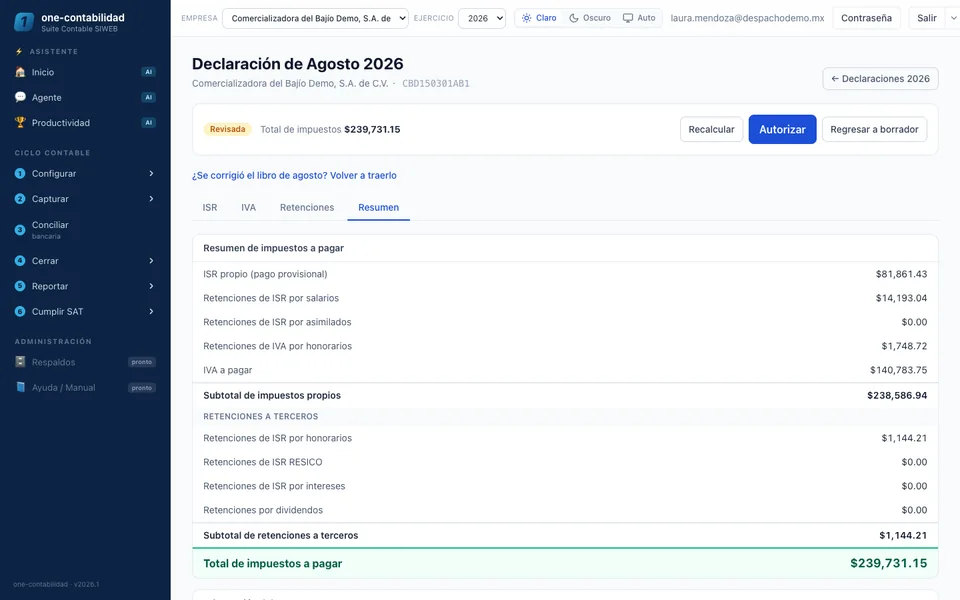Viewport: 960px width, 600px height.
Task: Switch to the Oscuro dark theme
Action: pyautogui.click(x=590, y=18)
